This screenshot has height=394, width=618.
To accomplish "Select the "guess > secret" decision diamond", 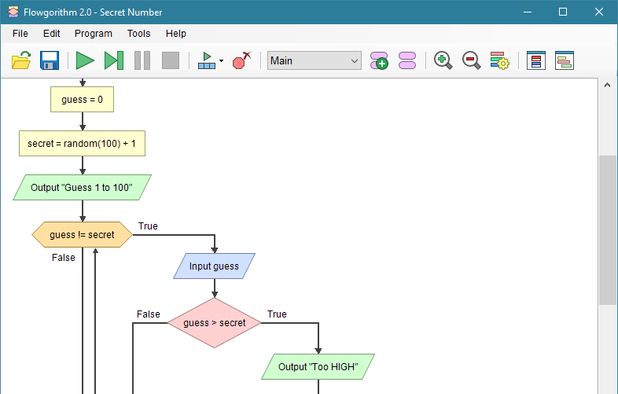I will click(x=214, y=323).
